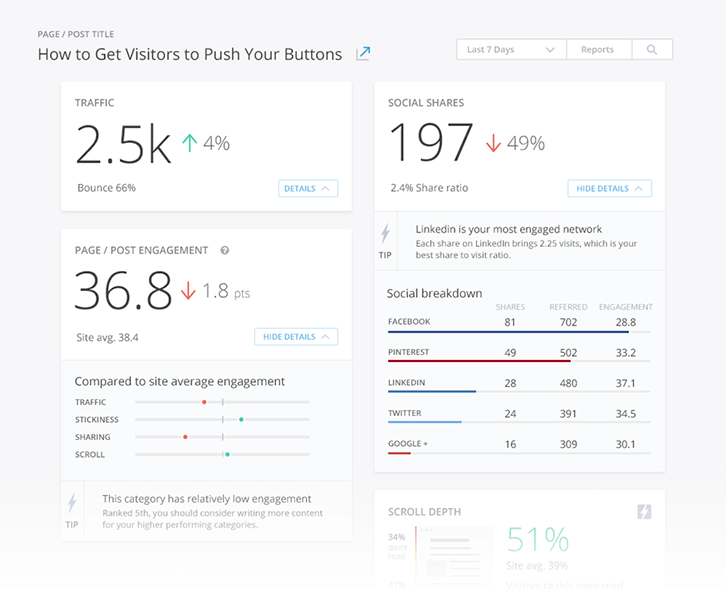Screen dimensions: 726x605
Task: Open the post via external link icon
Action: [x=363, y=53]
